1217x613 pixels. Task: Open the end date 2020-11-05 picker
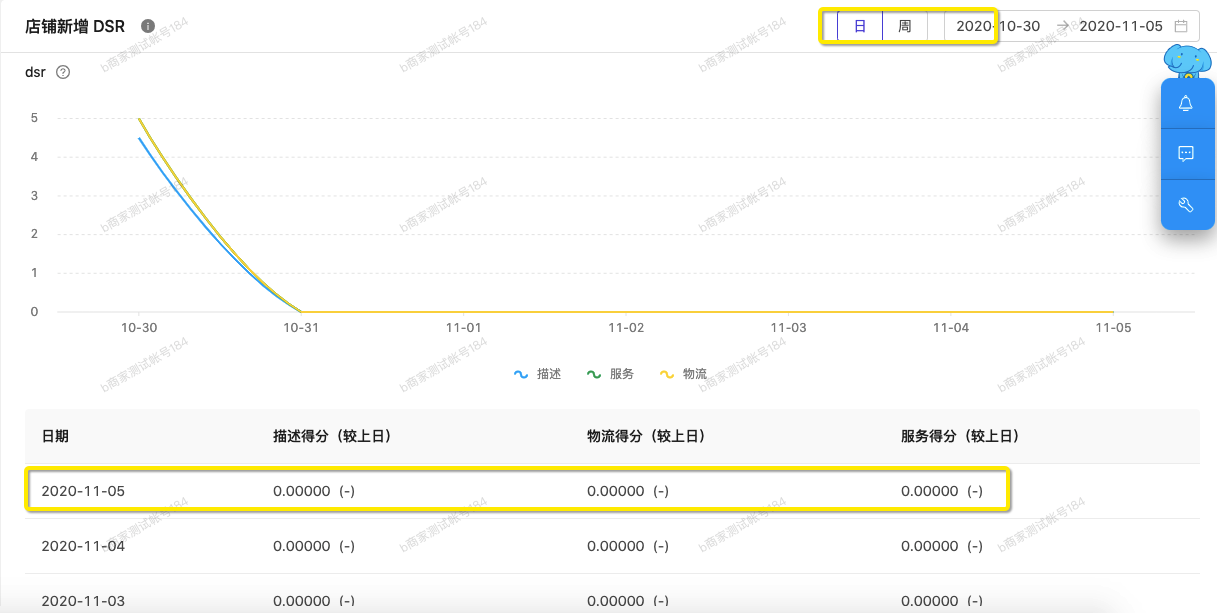[1120, 26]
